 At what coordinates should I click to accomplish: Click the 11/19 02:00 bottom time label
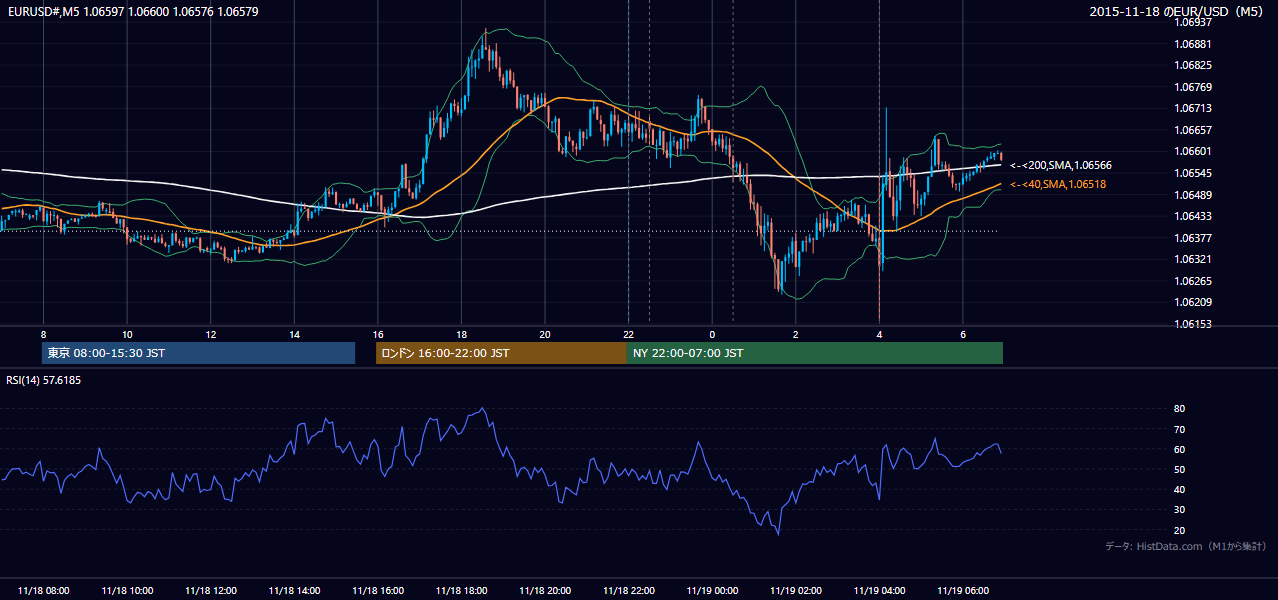point(796,591)
